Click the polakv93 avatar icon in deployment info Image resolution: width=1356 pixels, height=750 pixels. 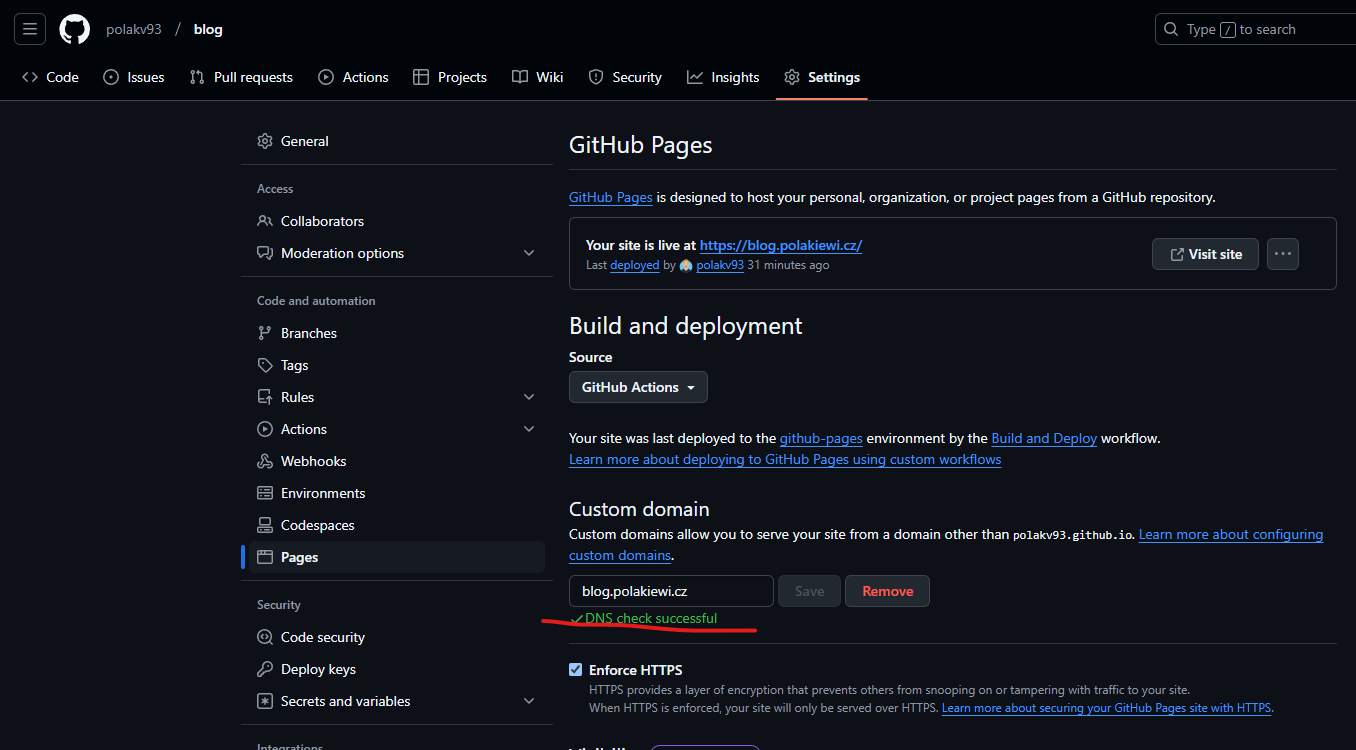[x=686, y=266]
